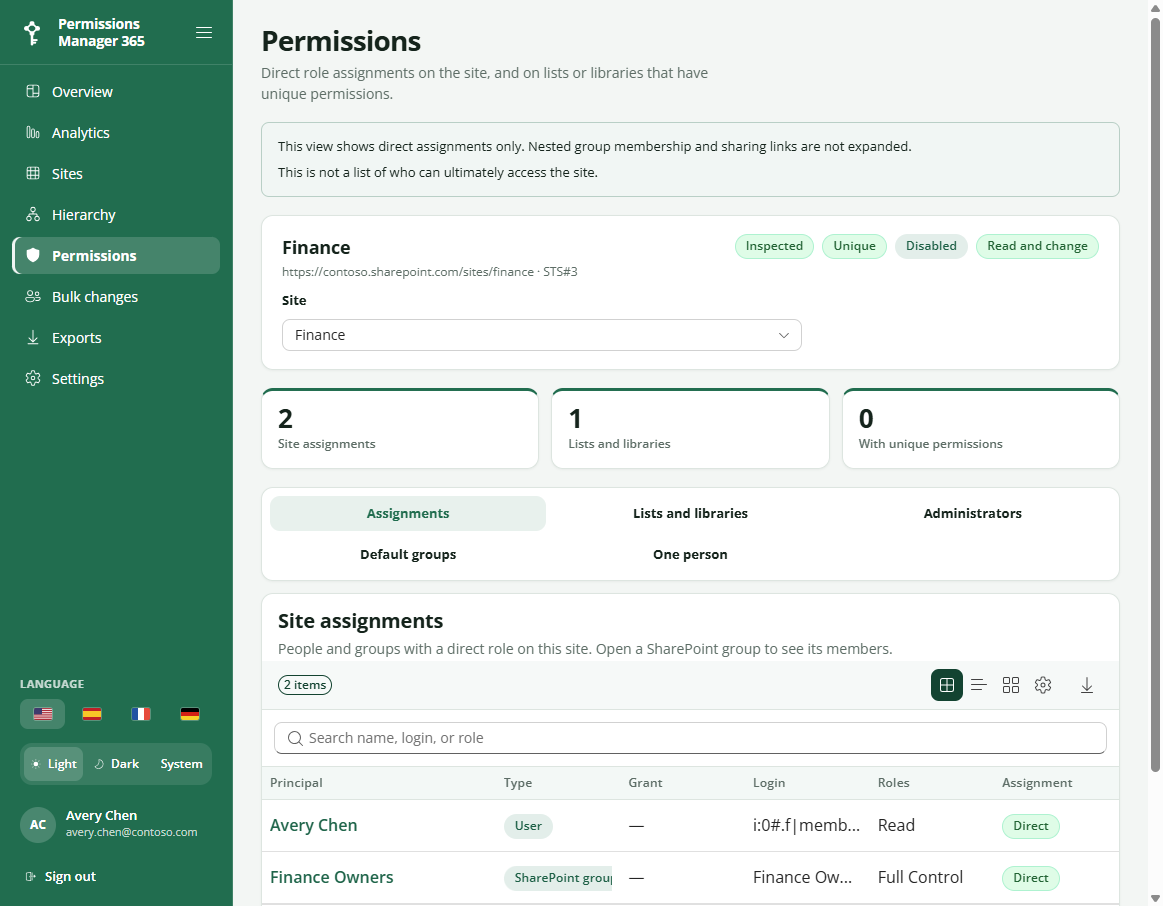1163x906 pixels.
Task: Click the Inspected status badge
Action: 774,246
